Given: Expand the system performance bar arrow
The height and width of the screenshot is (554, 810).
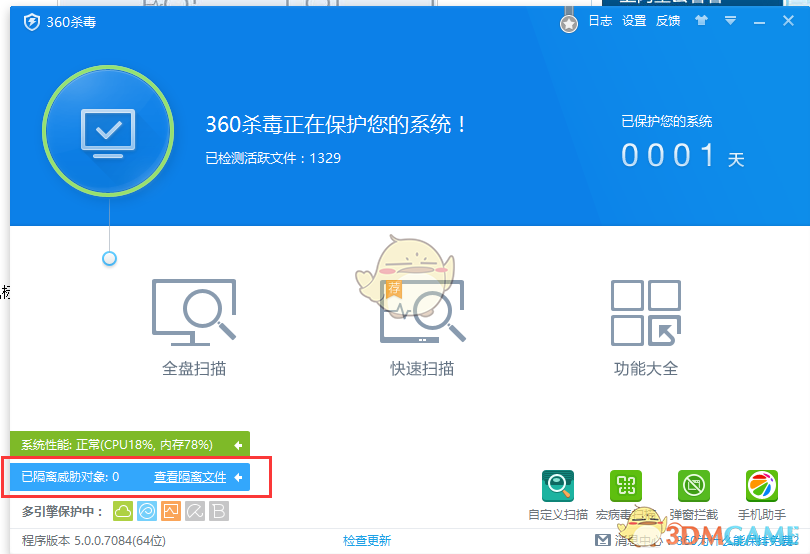Looking at the screenshot, I should (238, 445).
